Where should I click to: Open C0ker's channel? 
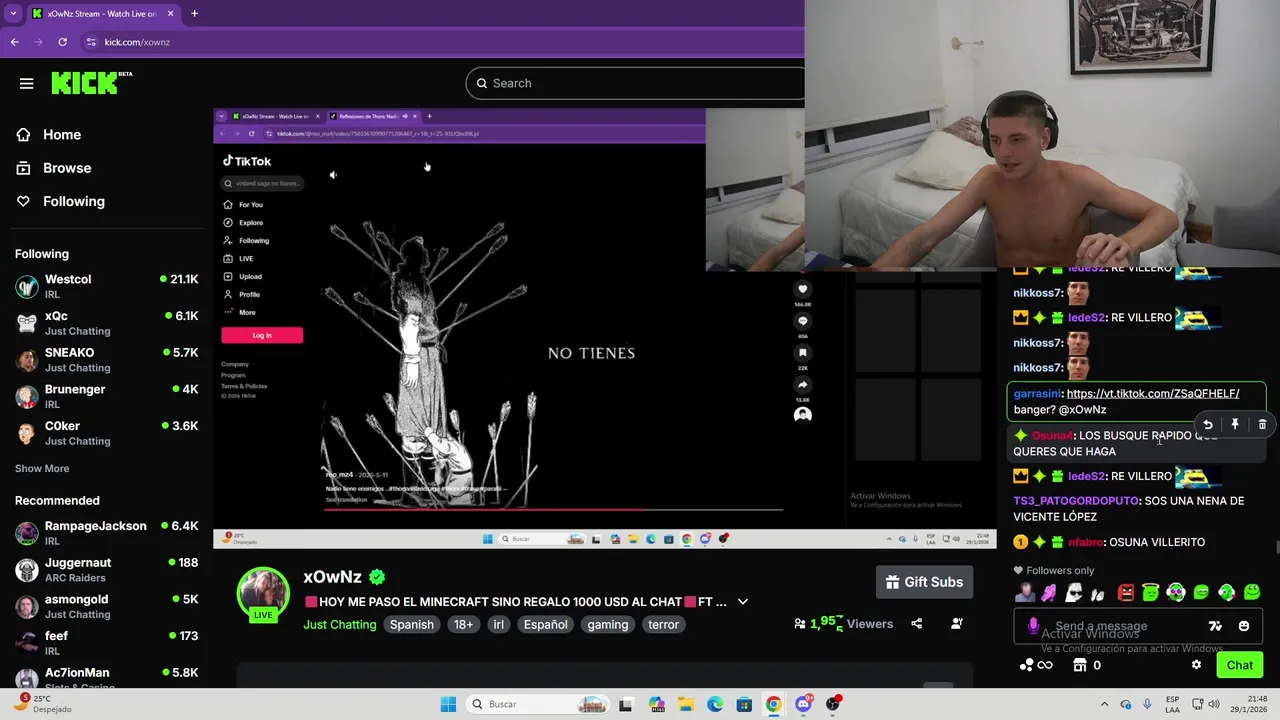pos(107,433)
